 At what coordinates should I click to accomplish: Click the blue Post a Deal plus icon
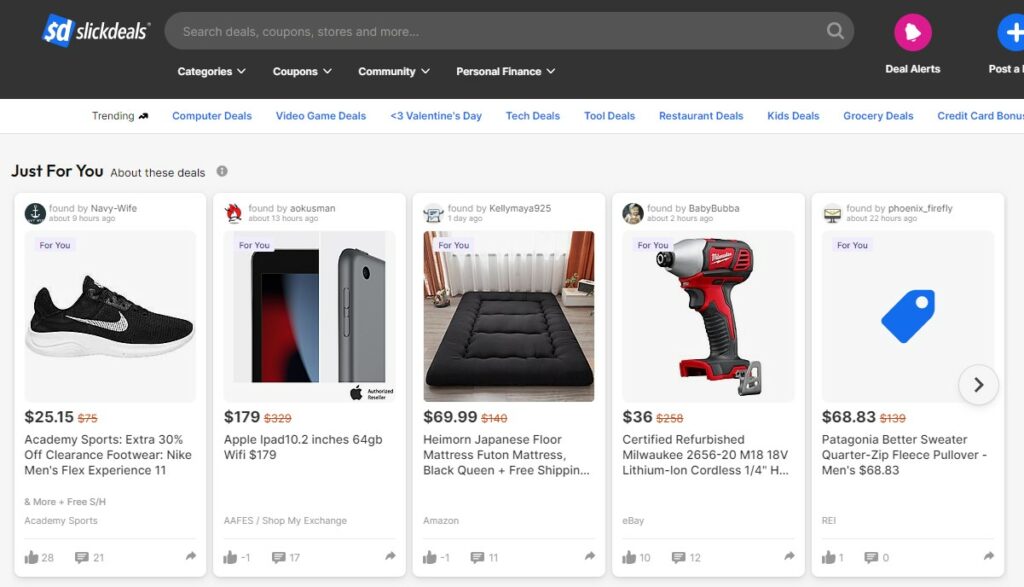(x=1012, y=32)
